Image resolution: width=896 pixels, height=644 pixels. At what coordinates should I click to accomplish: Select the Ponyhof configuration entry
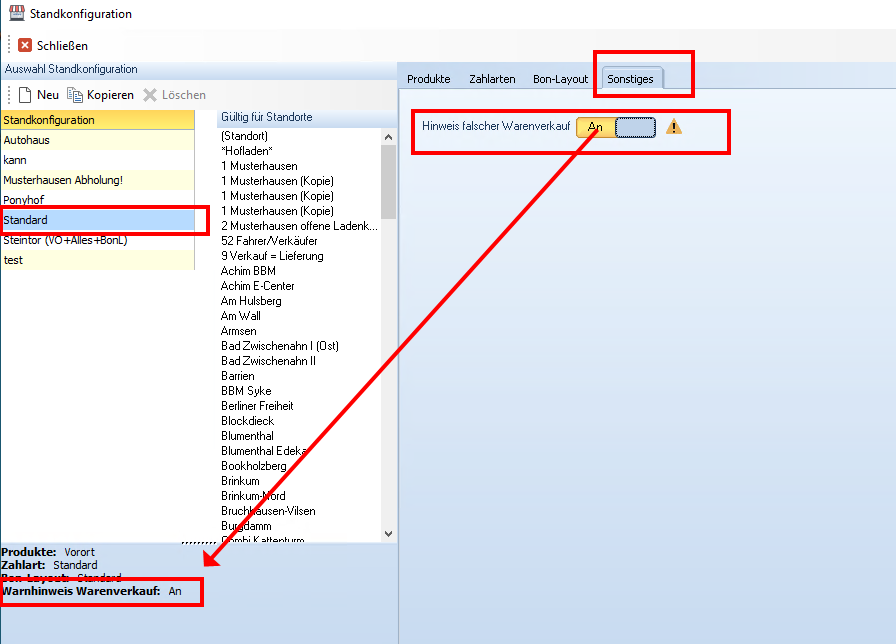pyautogui.click(x=24, y=200)
